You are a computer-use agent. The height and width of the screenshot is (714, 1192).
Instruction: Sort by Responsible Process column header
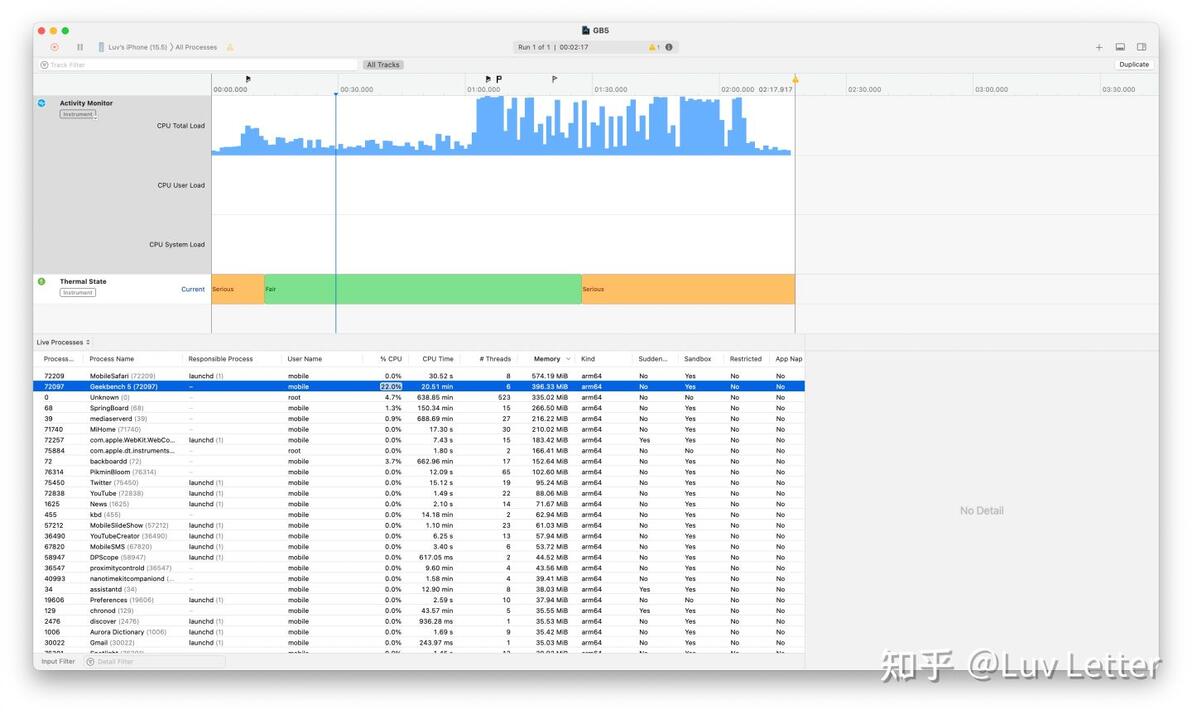(x=220, y=359)
